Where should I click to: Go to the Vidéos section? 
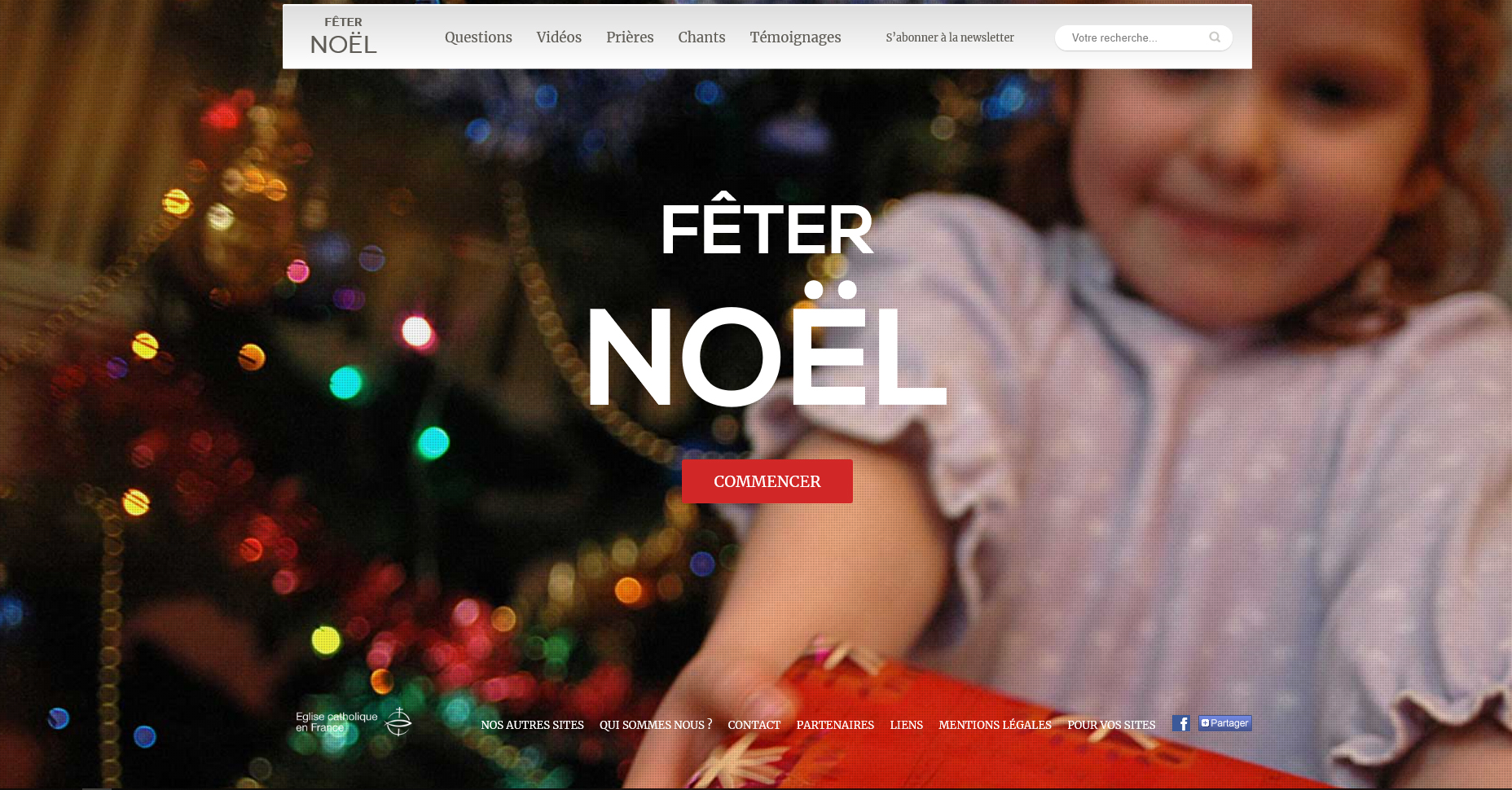click(559, 37)
